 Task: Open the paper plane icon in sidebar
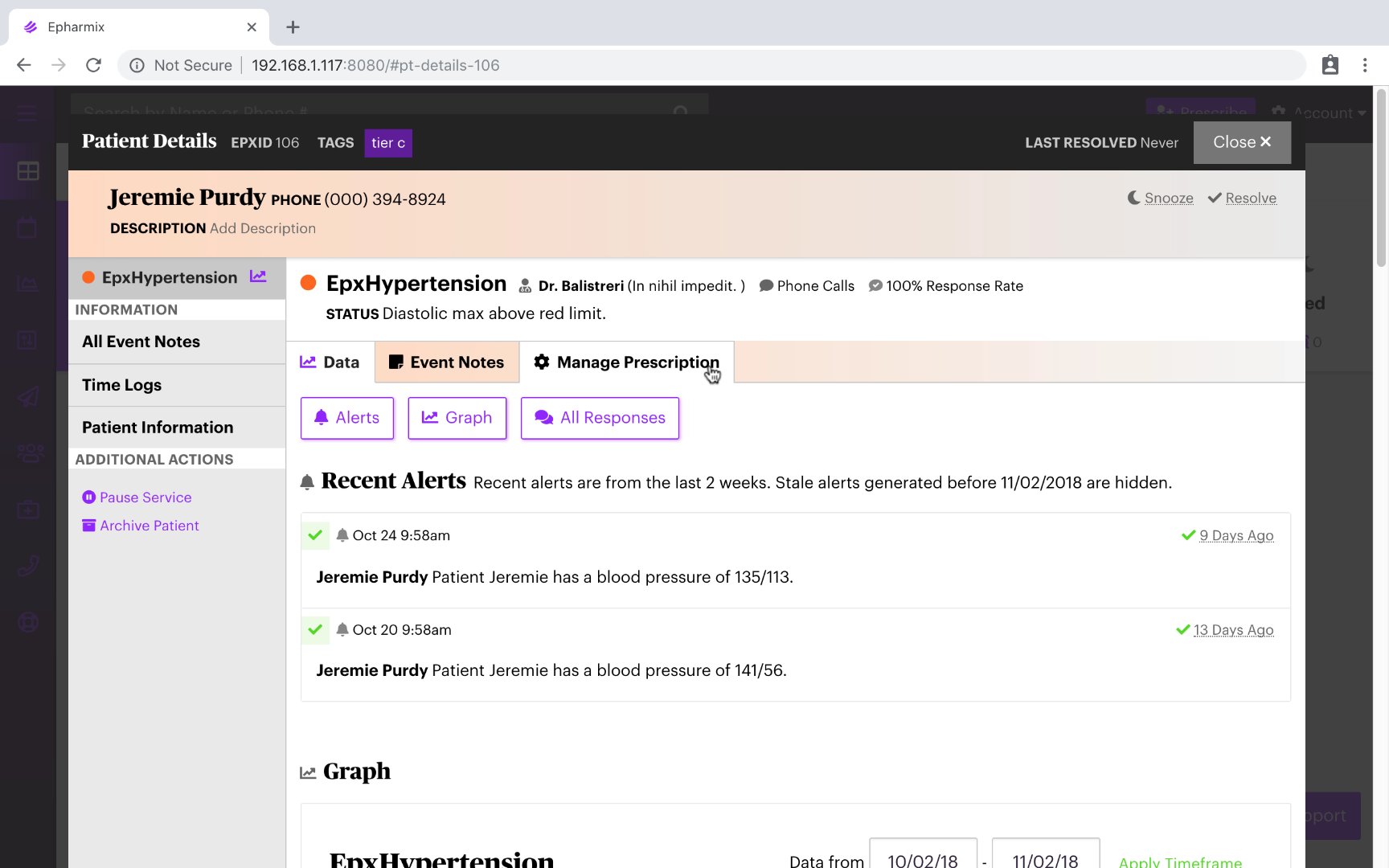point(28,397)
